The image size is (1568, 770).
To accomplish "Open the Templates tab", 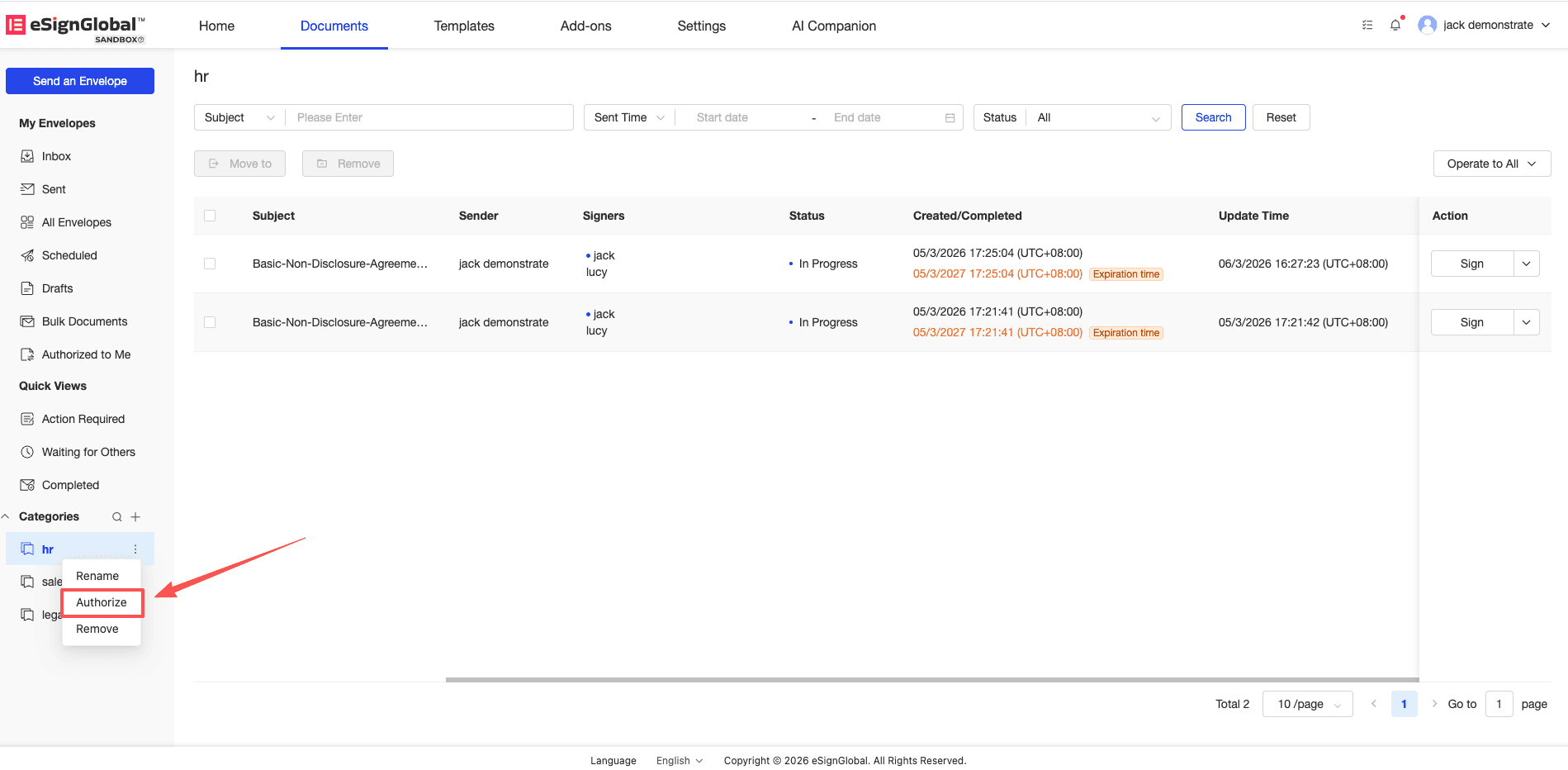I will point(464,26).
